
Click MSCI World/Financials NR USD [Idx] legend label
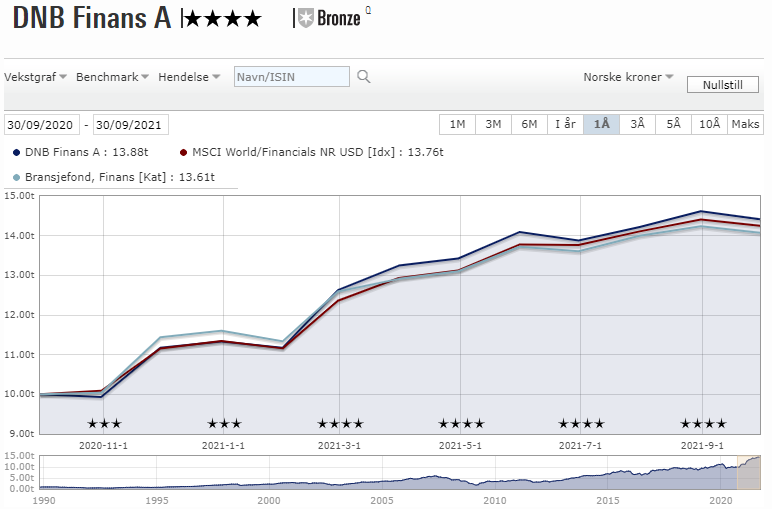coord(318,152)
